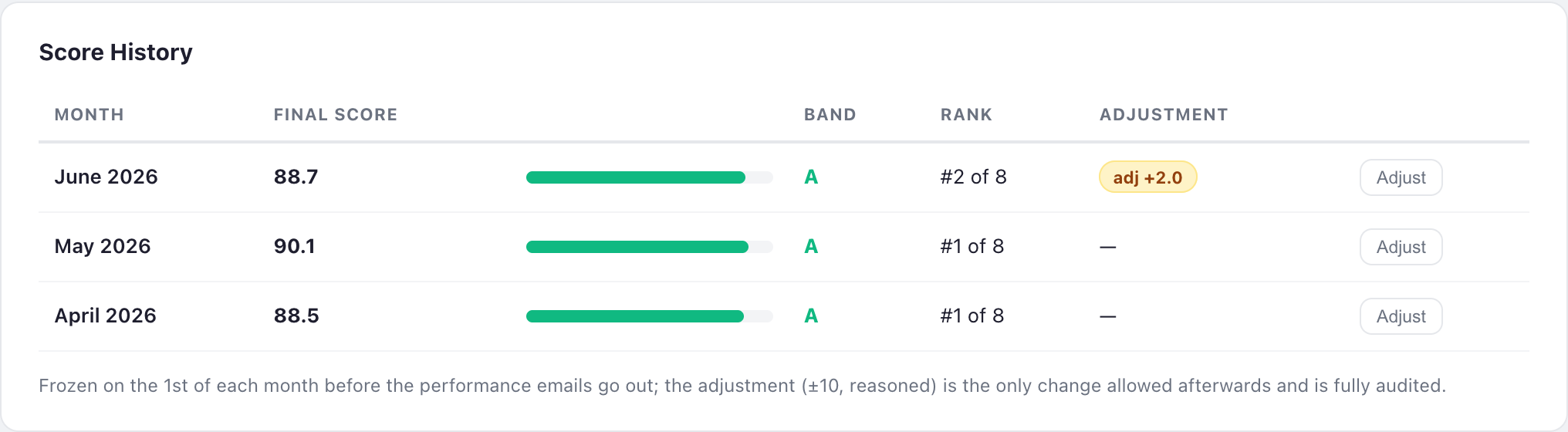Click Adjust button for June 2026
Viewport: 1568px width, 432px height.
point(1401,177)
